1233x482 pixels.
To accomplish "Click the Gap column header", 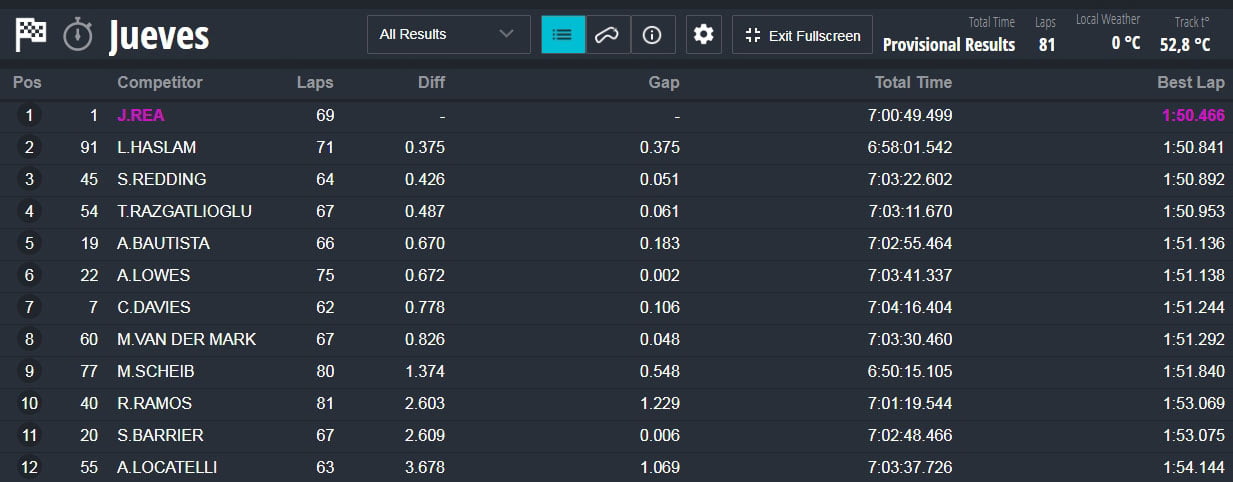I will pos(663,83).
